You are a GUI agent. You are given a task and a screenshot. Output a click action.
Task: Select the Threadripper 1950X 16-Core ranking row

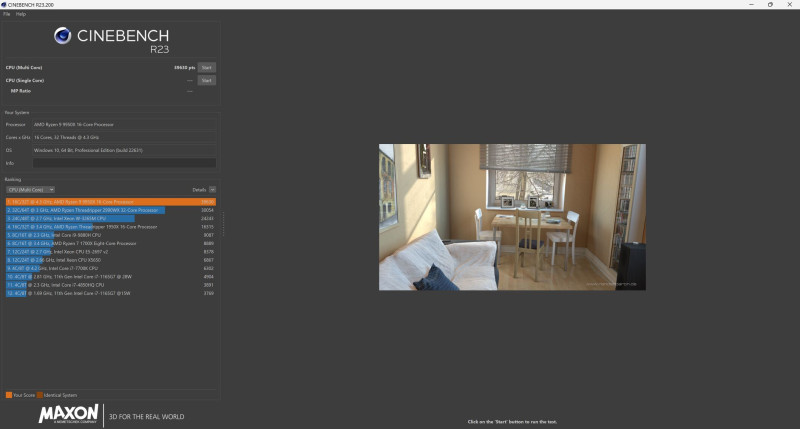click(x=111, y=227)
